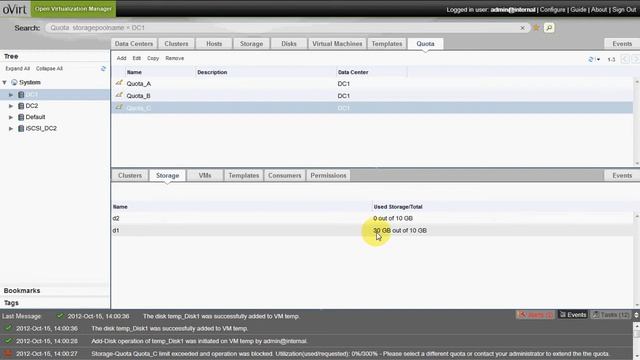Sort by the Data Center column header
Screen dimensions: 640x360
353,72
